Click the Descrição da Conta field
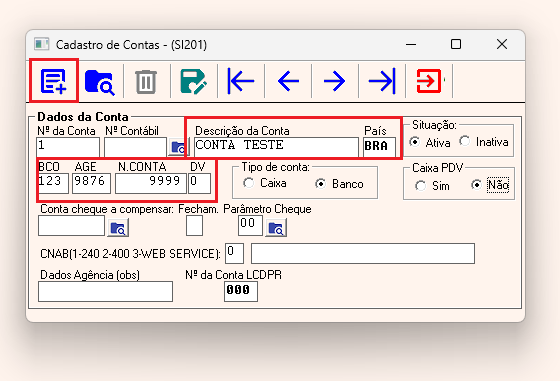Screen dimensions: 560x381 (x=276, y=147)
